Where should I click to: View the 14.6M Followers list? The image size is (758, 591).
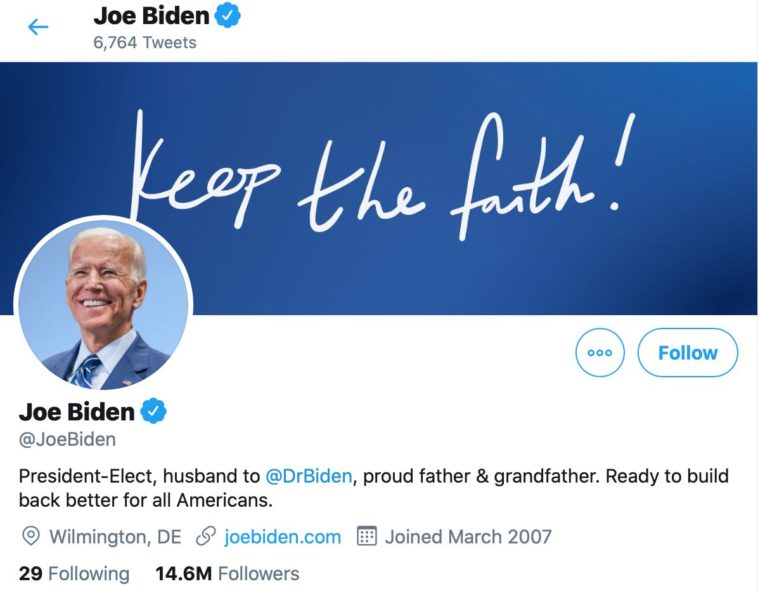point(227,574)
